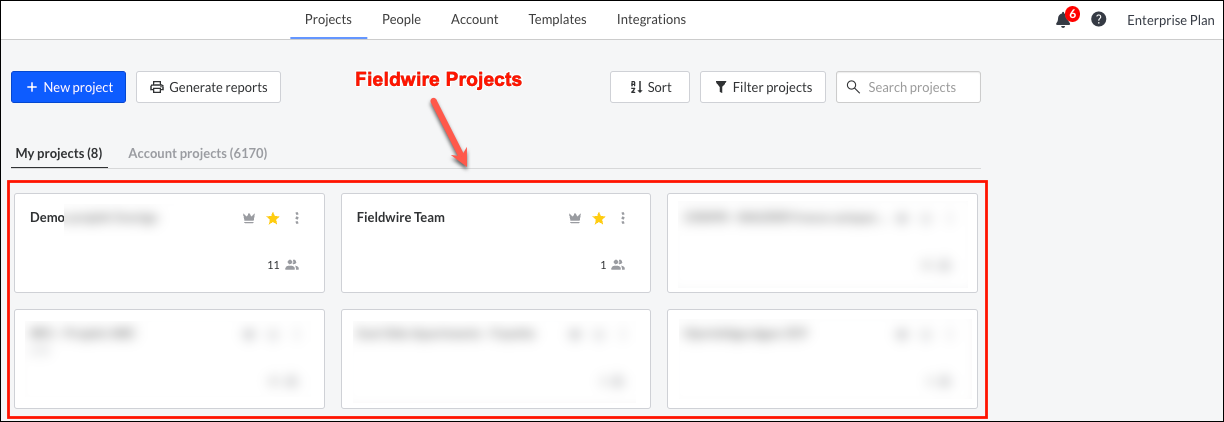Click Generate reports button
This screenshot has width=1224, height=422.
208,87
